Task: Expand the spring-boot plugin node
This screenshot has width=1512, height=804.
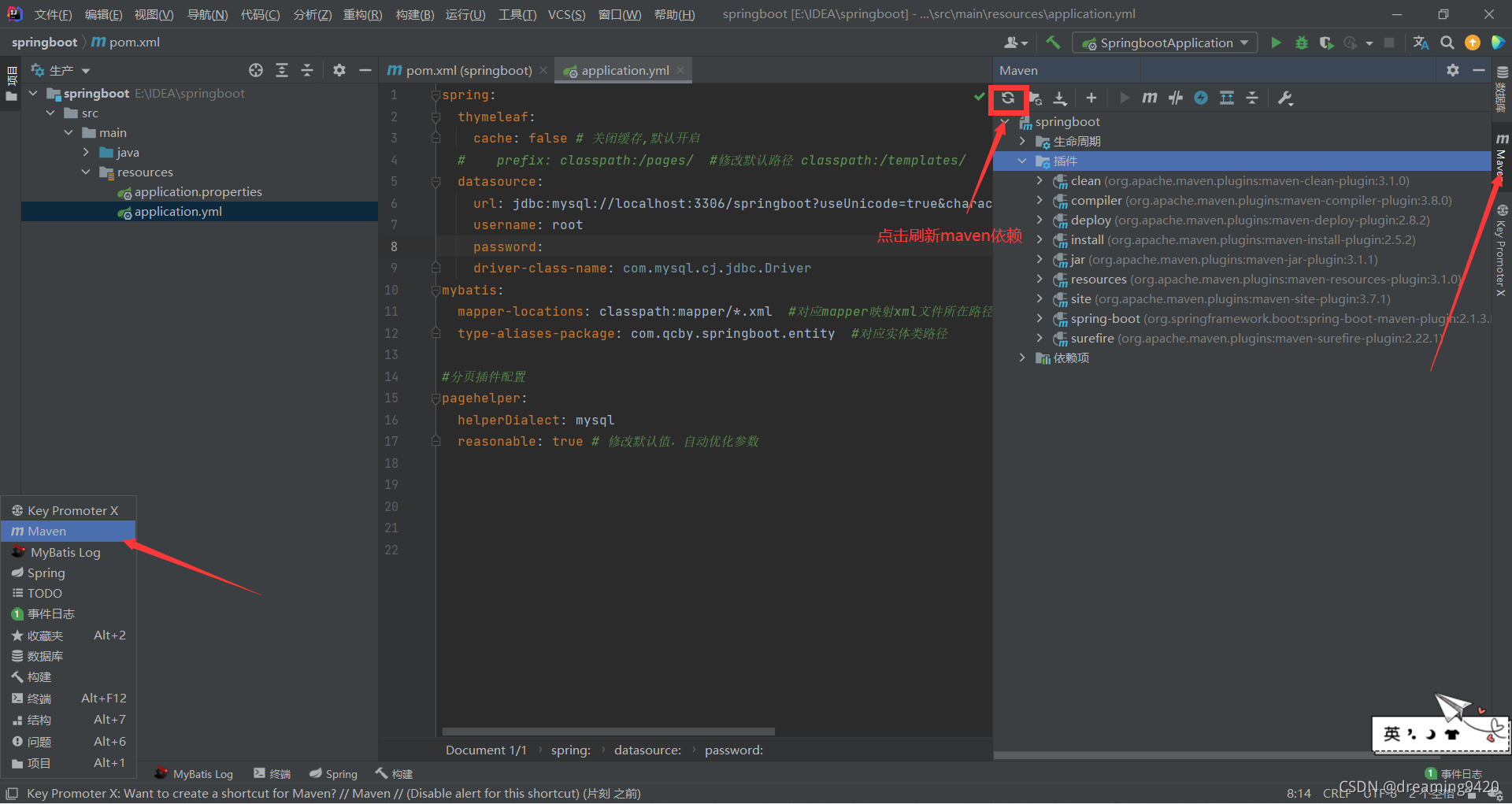Action: tap(1039, 319)
